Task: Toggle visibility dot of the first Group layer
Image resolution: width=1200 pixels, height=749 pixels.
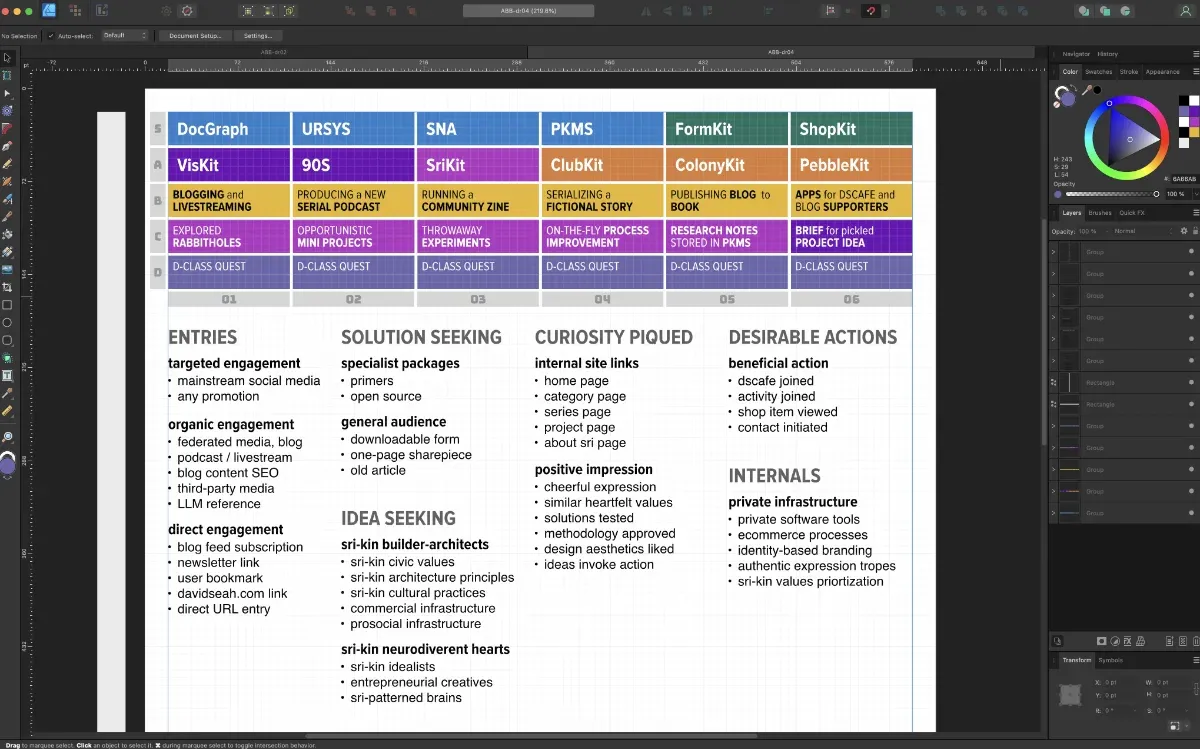Action: 1191,252
